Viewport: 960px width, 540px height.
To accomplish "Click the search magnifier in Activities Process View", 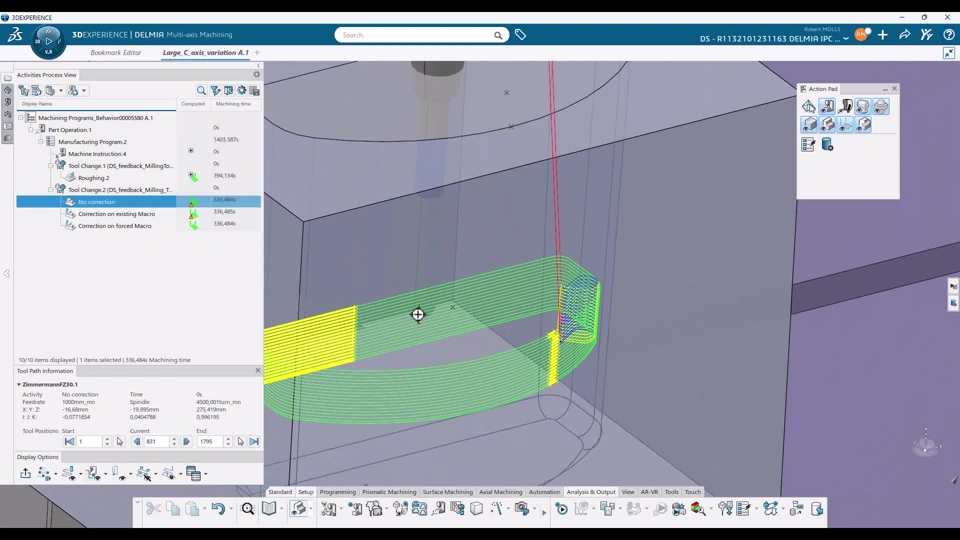I will click(x=201, y=90).
